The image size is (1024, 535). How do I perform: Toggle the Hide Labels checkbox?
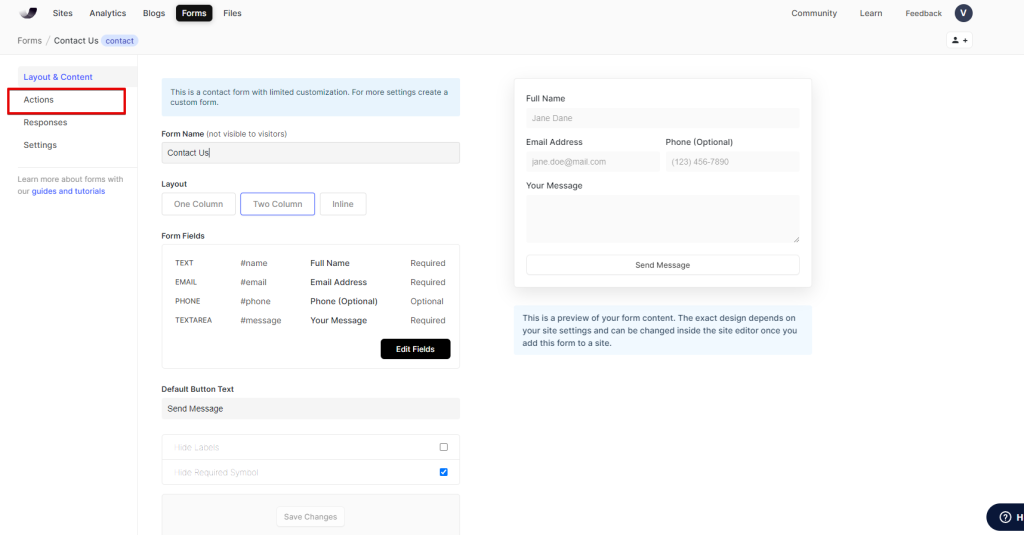[x=444, y=447]
